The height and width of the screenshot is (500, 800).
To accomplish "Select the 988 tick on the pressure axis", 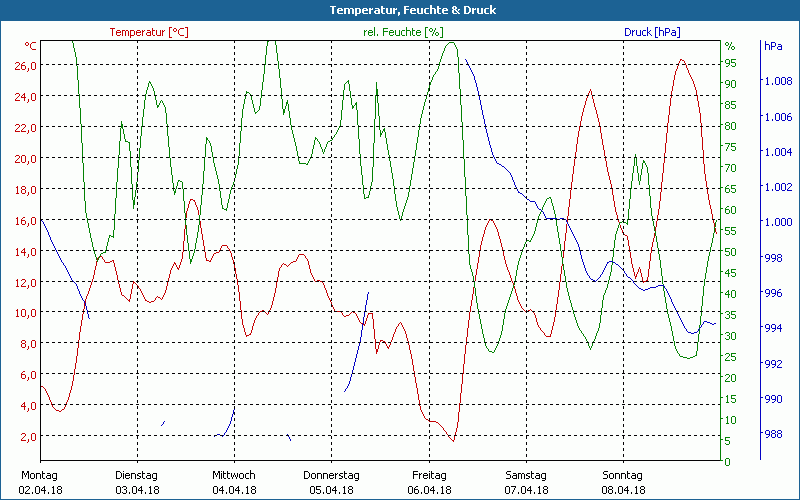I will pyautogui.click(x=773, y=433).
